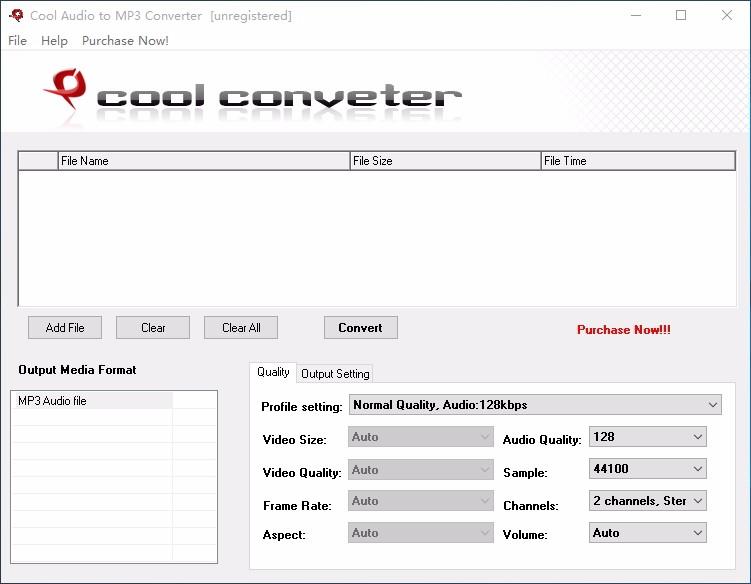
Task: Switch to the Output Setting tab
Action: pos(335,374)
